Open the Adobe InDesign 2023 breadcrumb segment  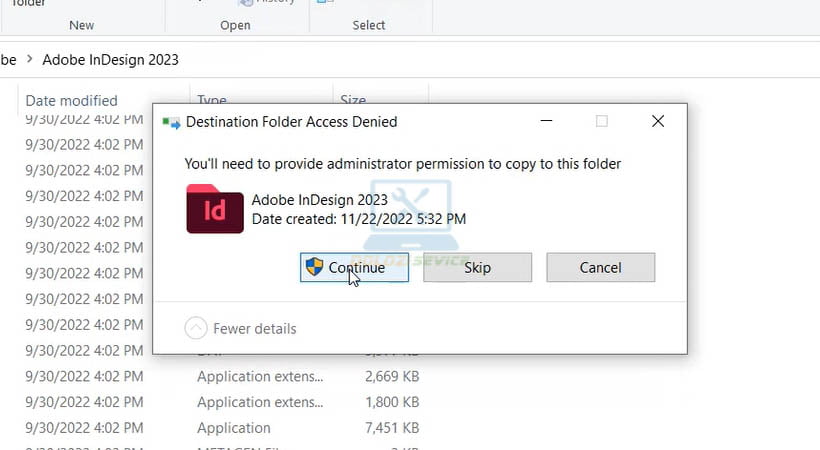[x=110, y=60]
